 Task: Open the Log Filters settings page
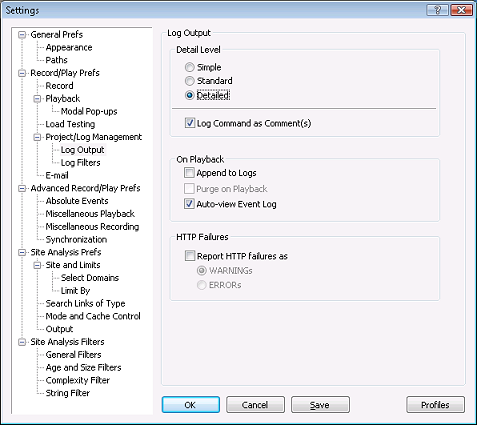pos(80,163)
